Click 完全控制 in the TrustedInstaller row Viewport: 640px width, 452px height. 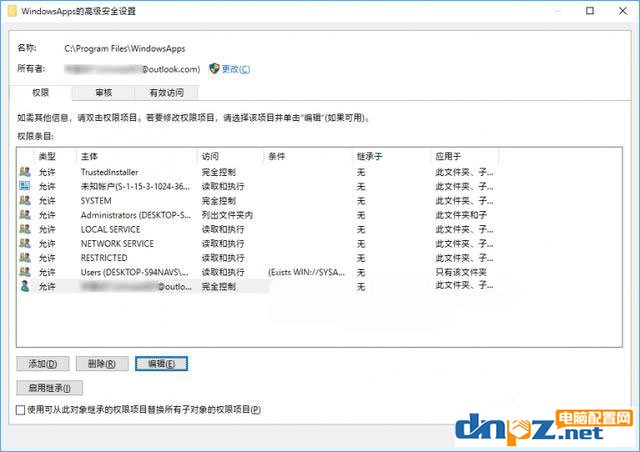[219, 172]
